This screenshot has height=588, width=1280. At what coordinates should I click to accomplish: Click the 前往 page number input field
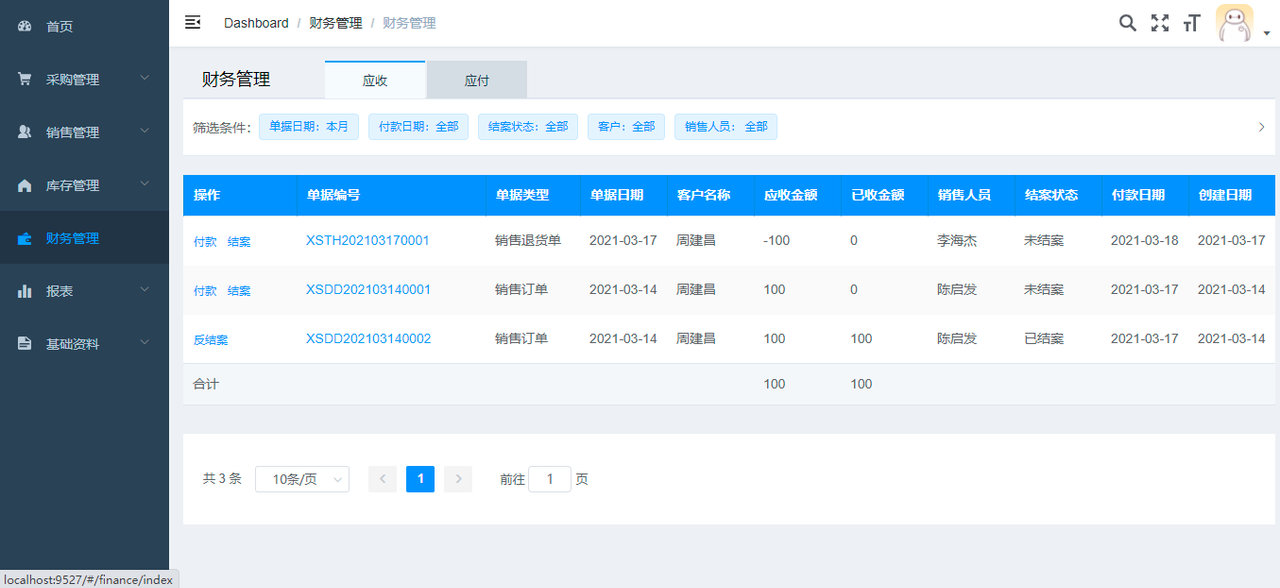pyautogui.click(x=549, y=479)
